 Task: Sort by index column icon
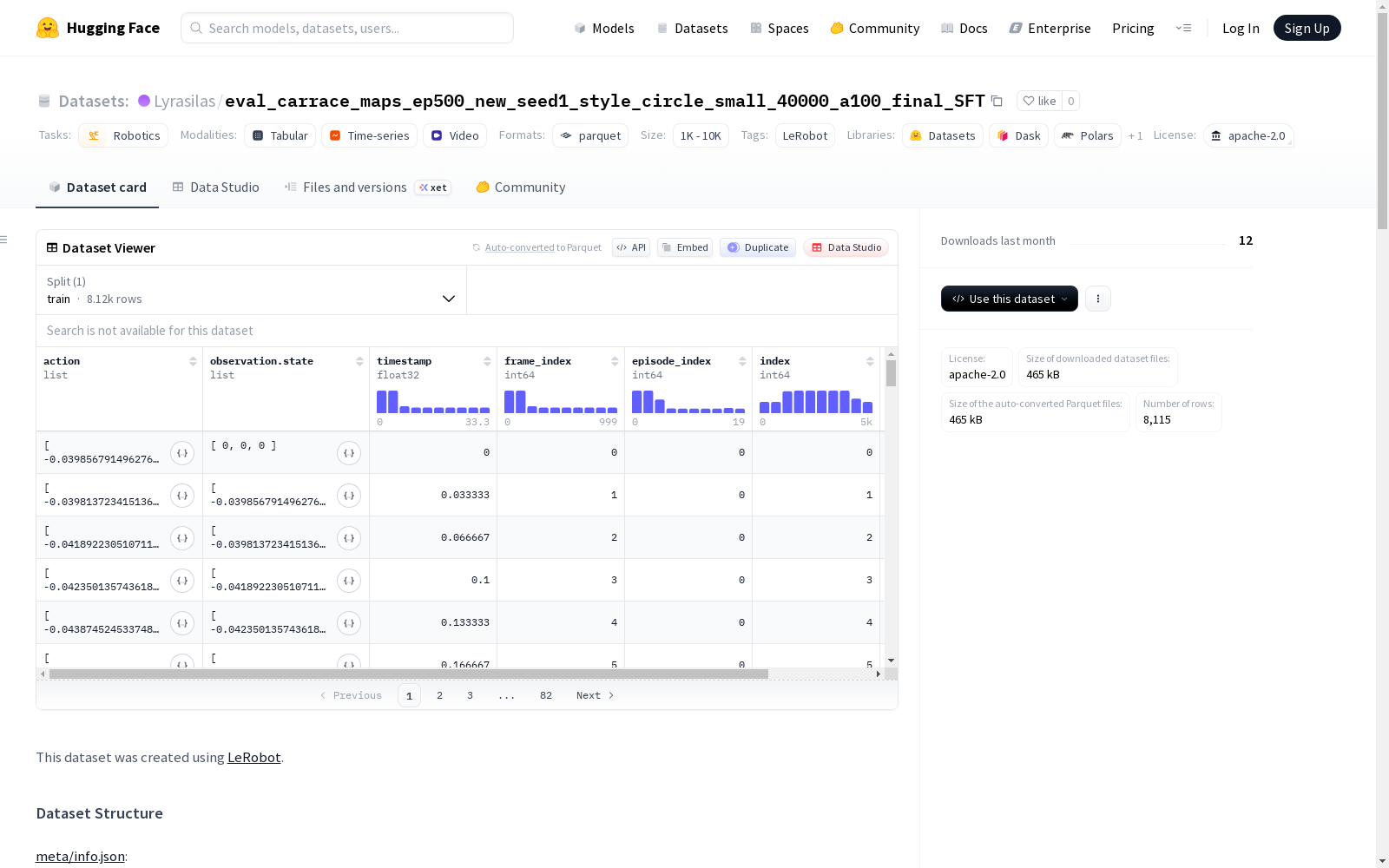870,361
